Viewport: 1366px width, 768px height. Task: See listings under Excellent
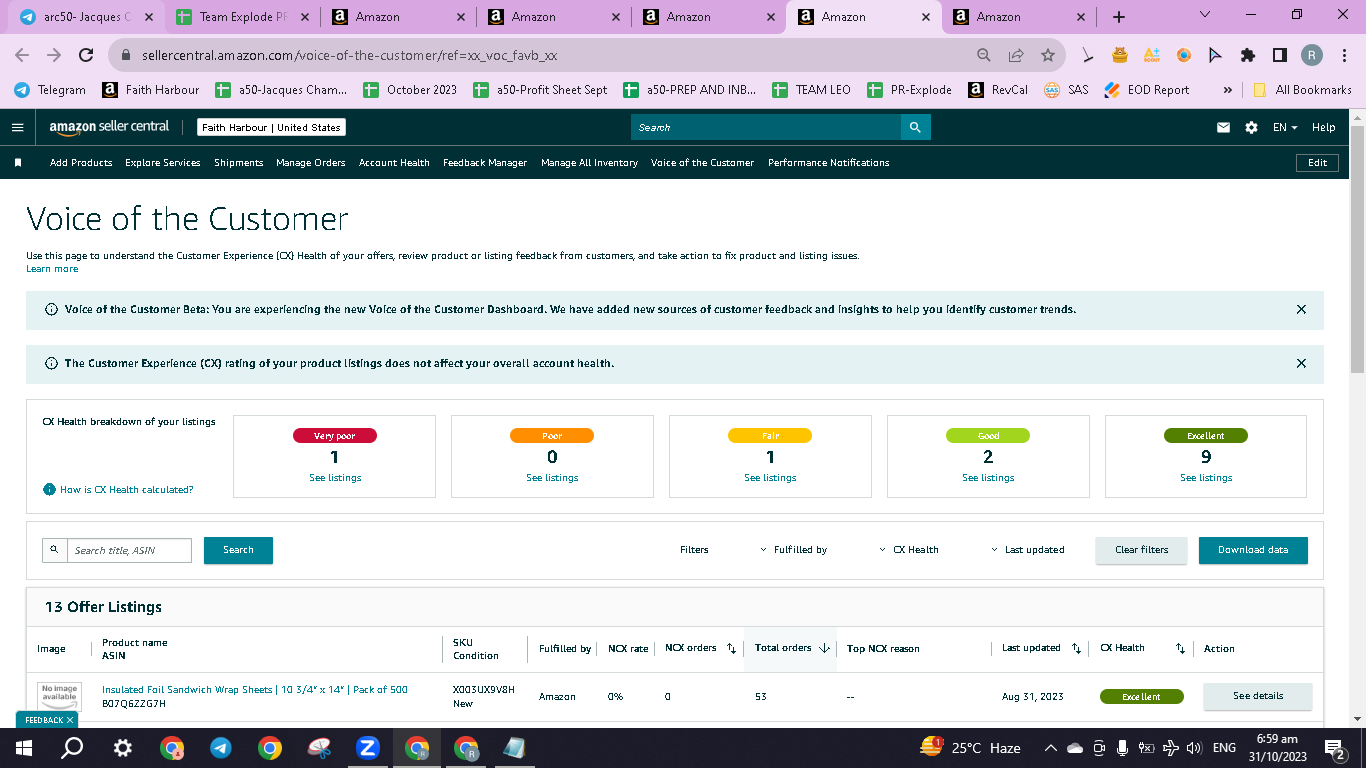coord(1206,478)
